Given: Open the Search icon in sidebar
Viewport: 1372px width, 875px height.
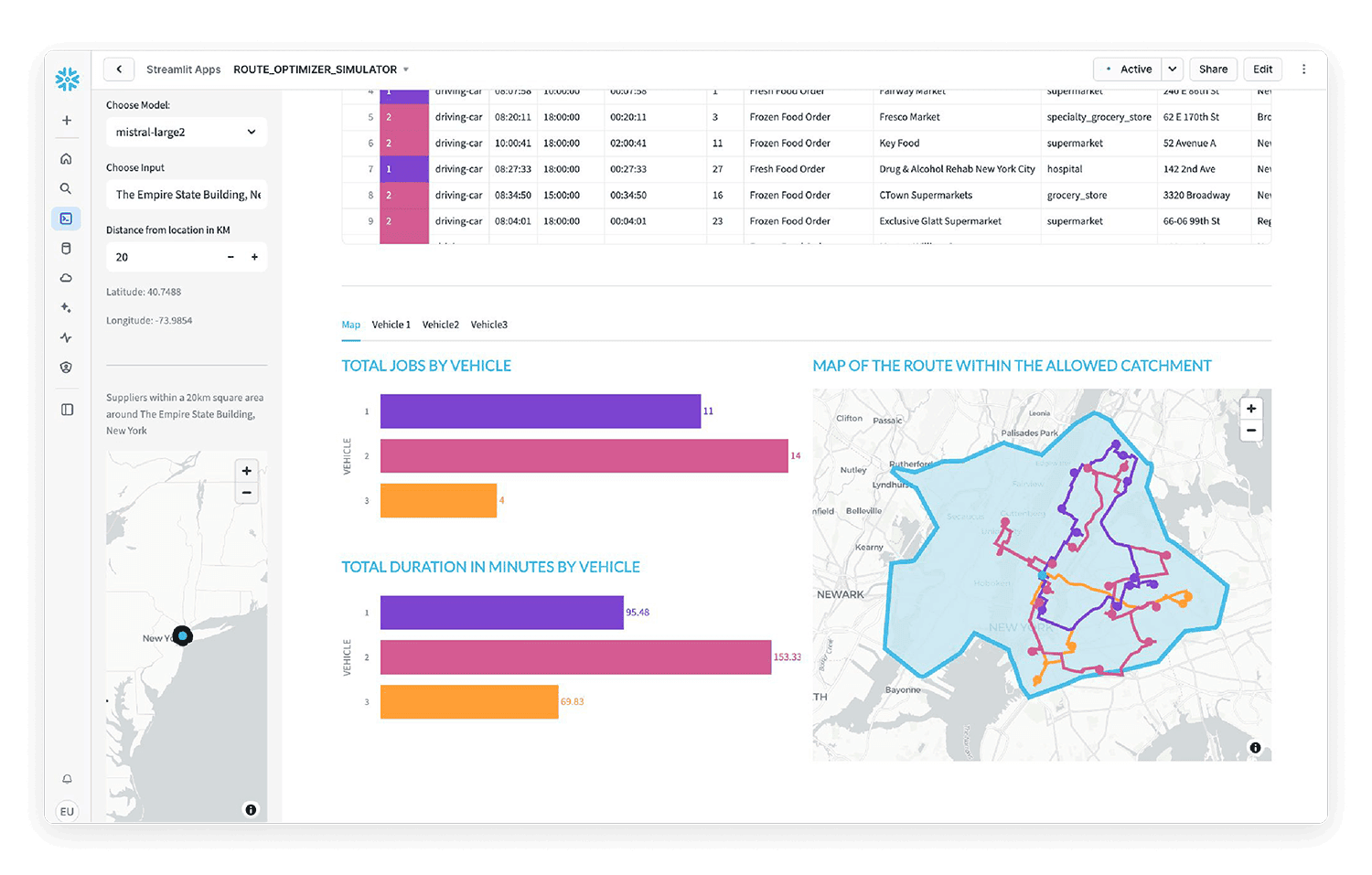Looking at the screenshot, I should [x=66, y=188].
